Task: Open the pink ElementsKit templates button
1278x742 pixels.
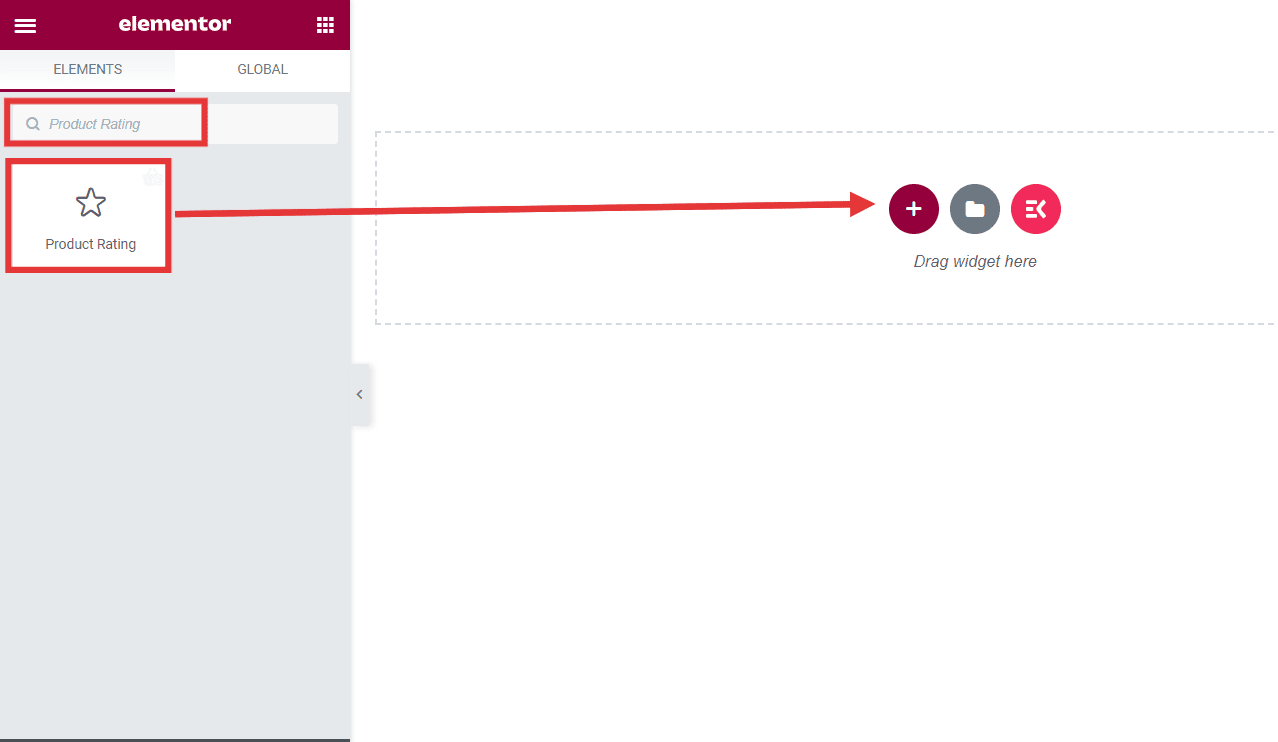Action: point(1036,209)
